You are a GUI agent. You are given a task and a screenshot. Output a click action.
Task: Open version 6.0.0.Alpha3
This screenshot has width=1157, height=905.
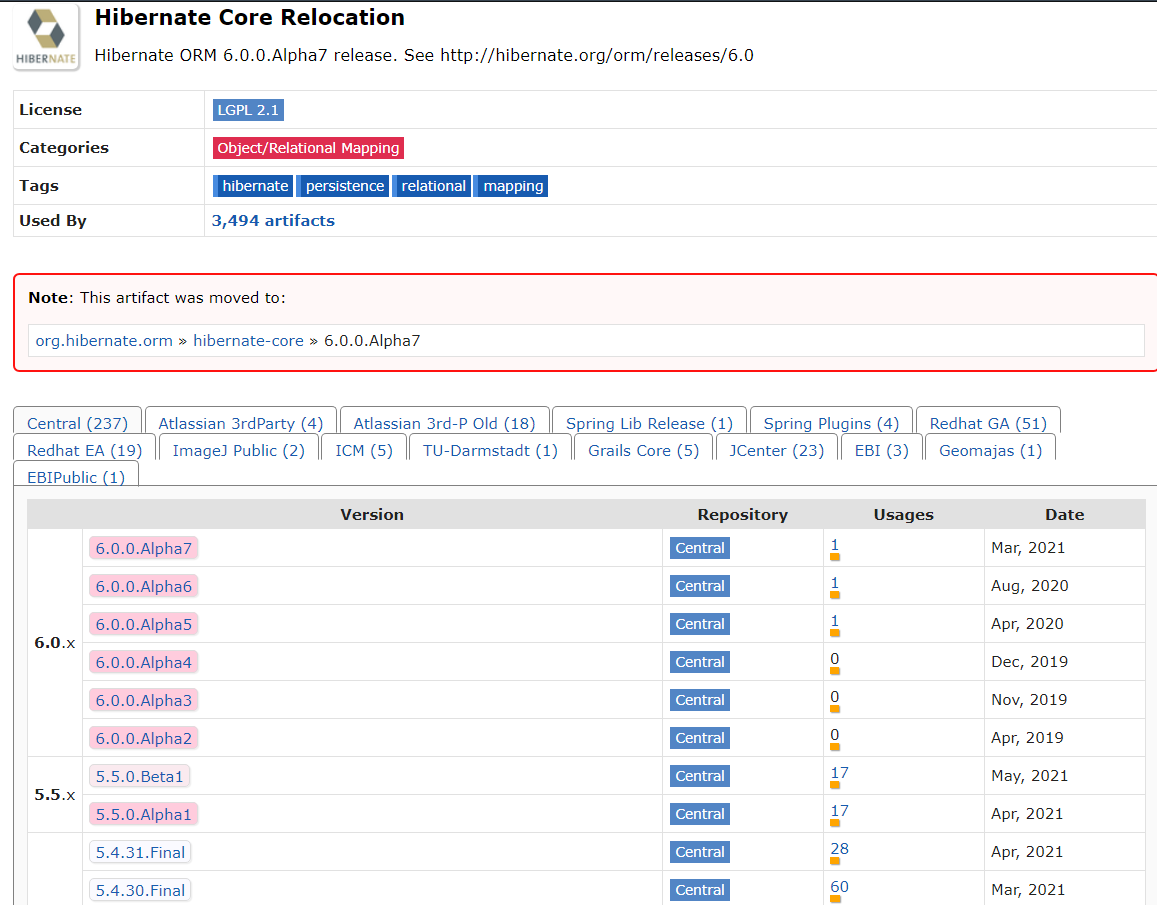[143, 701]
